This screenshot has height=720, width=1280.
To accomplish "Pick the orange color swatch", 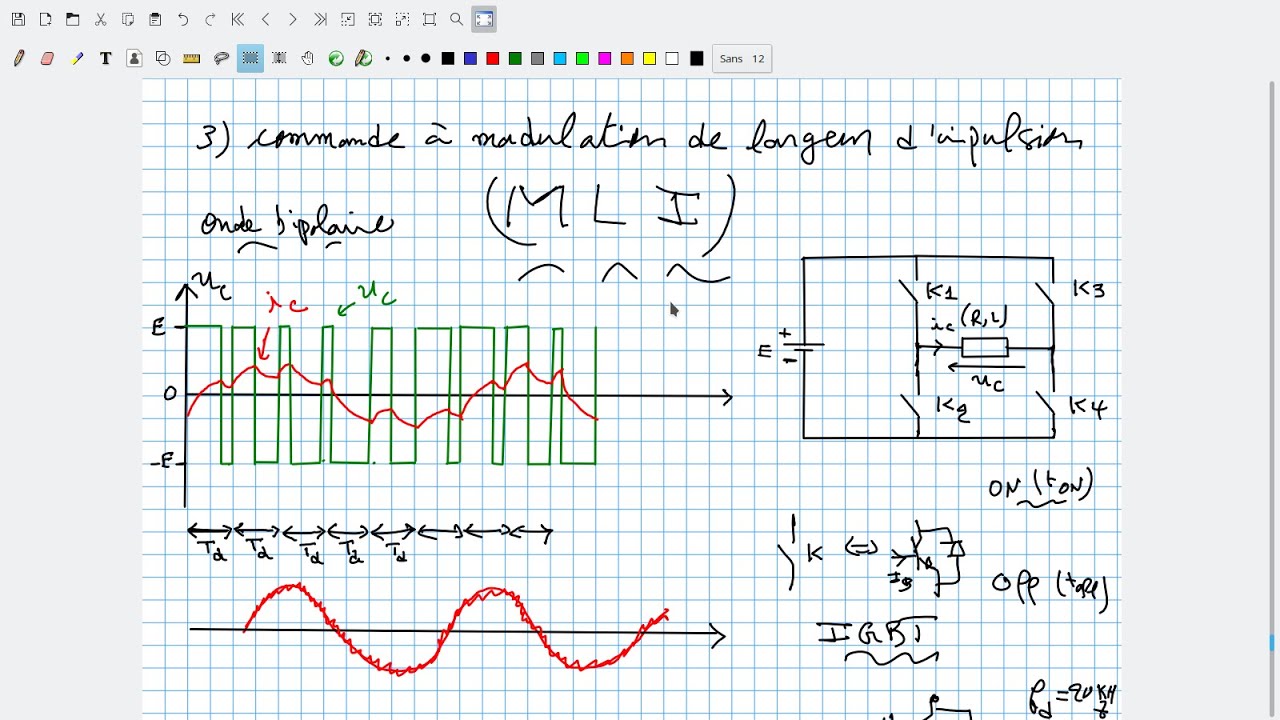I will coord(627,59).
